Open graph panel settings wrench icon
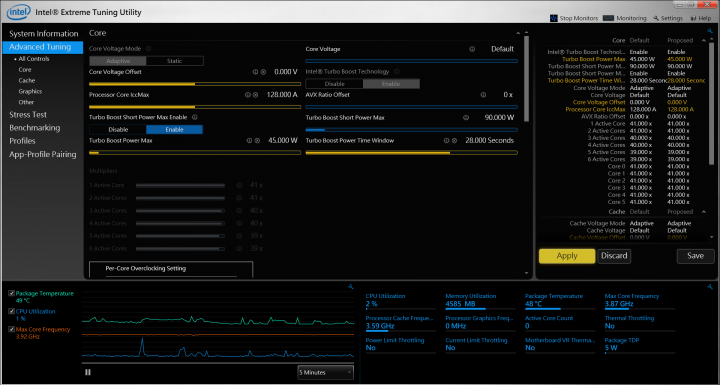 (351, 287)
